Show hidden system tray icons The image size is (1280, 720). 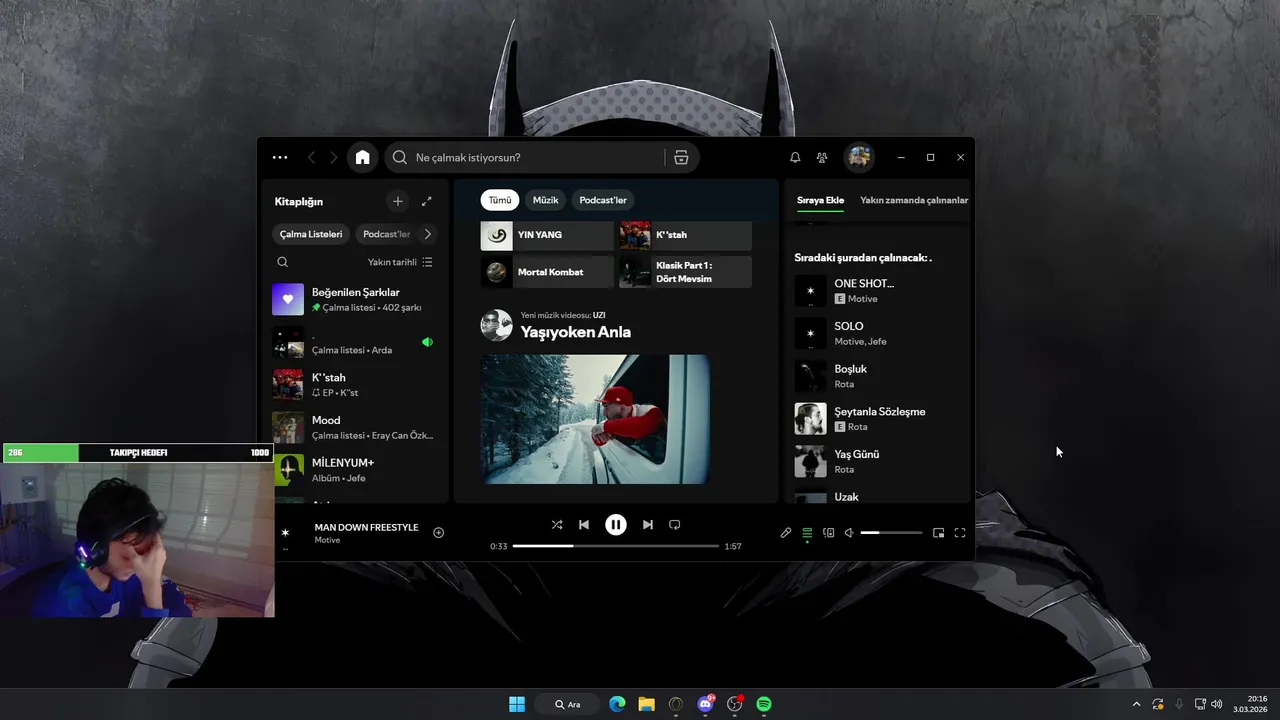point(1136,704)
